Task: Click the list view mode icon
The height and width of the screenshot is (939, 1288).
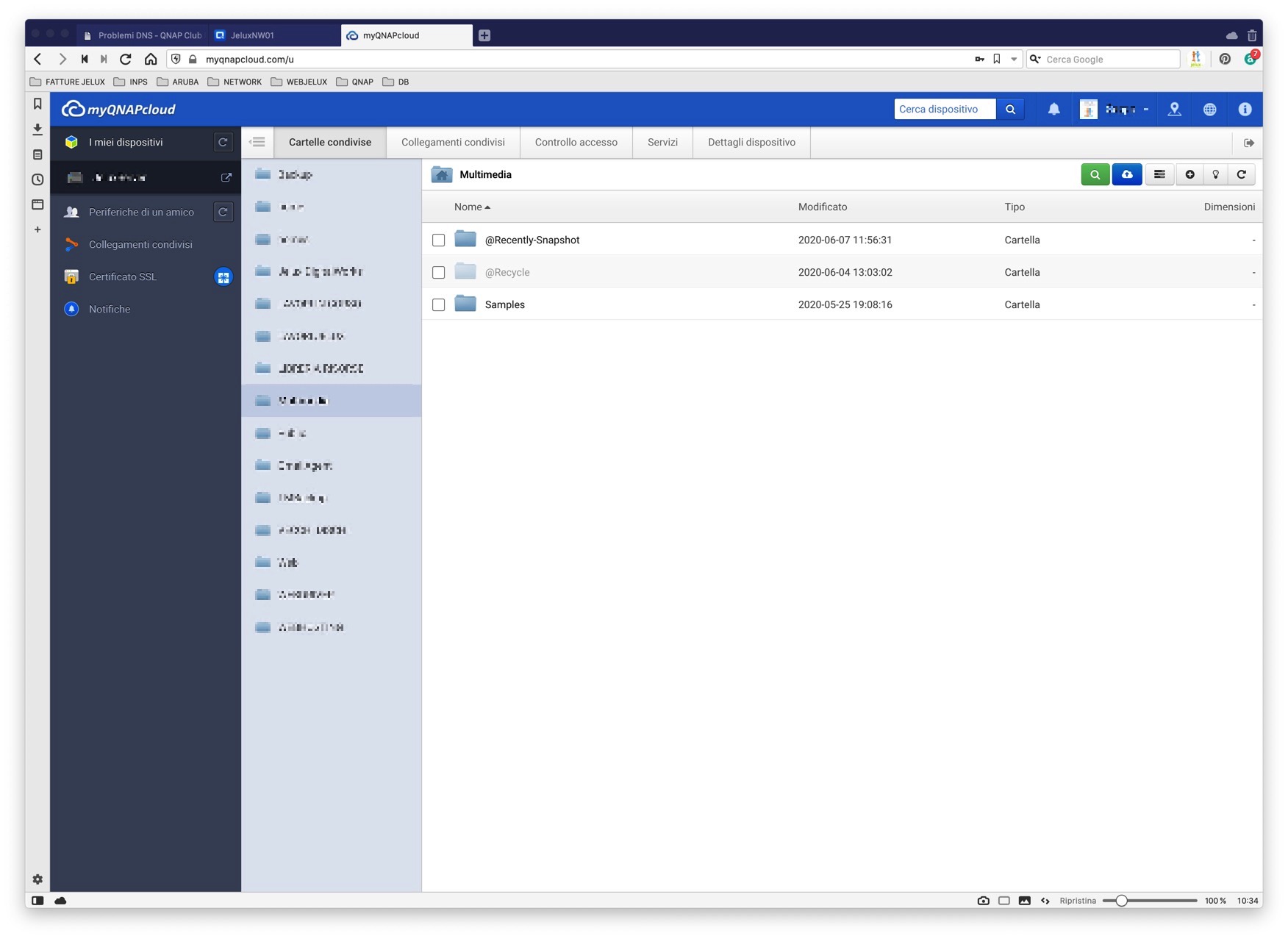Action: tap(1159, 174)
